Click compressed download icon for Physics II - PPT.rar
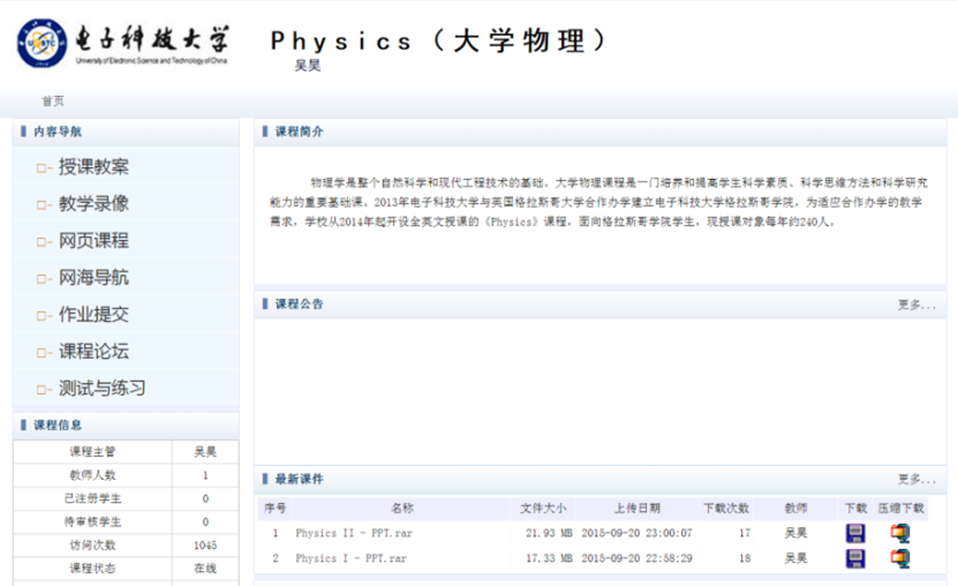Viewport: 958px width, 586px height. [x=899, y=533]
